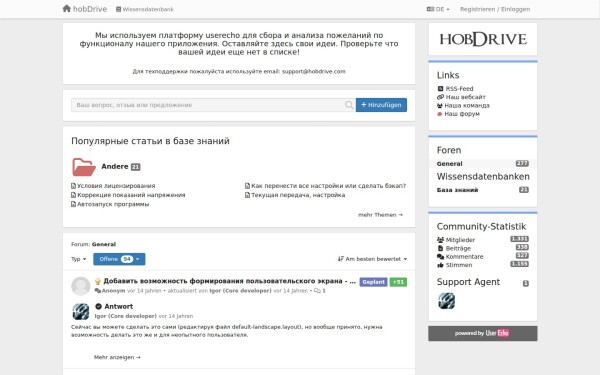Open topic Добавить возможность формирования пользовательского экрана

(x=230, y=281)
